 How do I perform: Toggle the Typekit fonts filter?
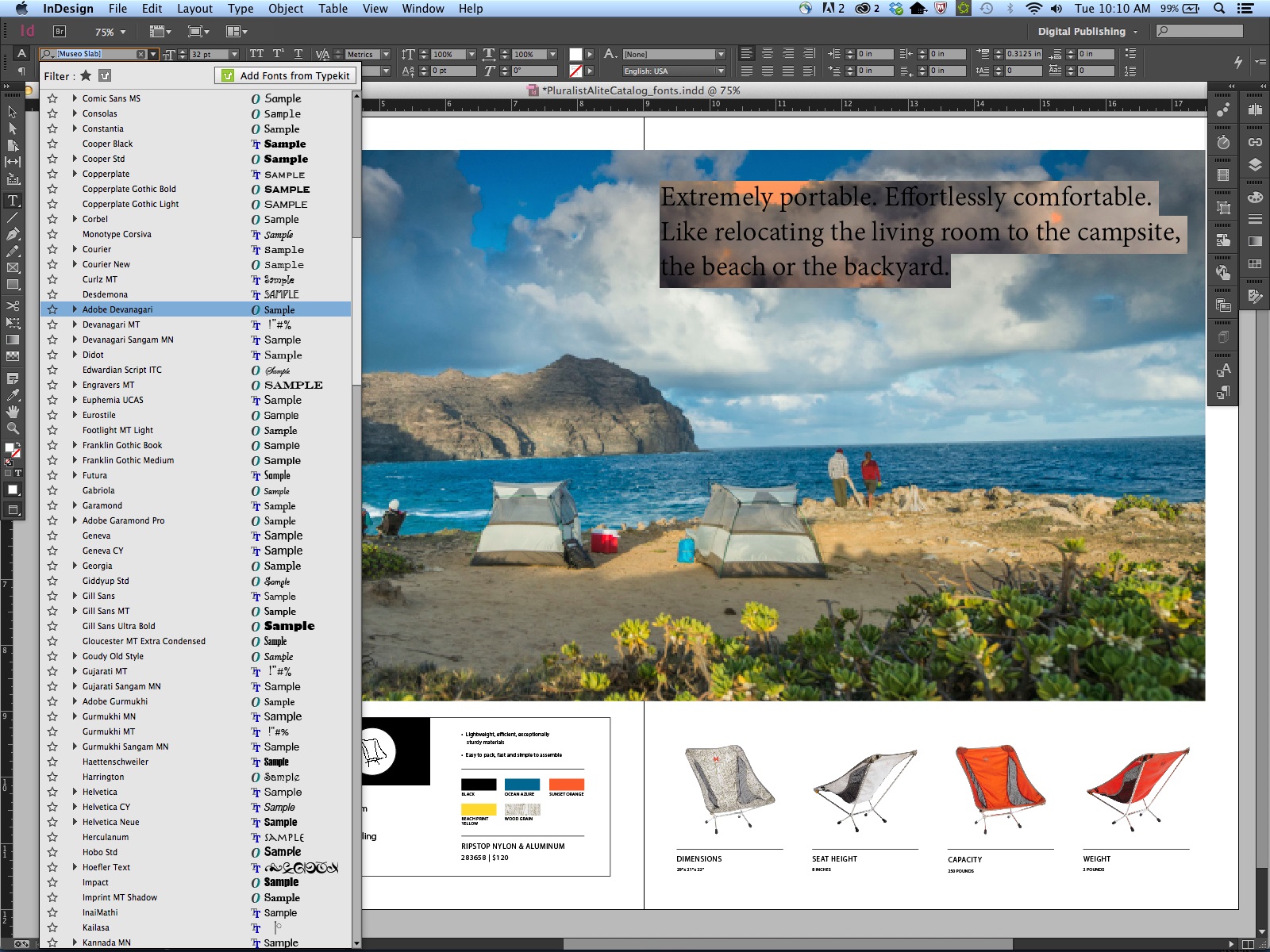coord(105,75)
